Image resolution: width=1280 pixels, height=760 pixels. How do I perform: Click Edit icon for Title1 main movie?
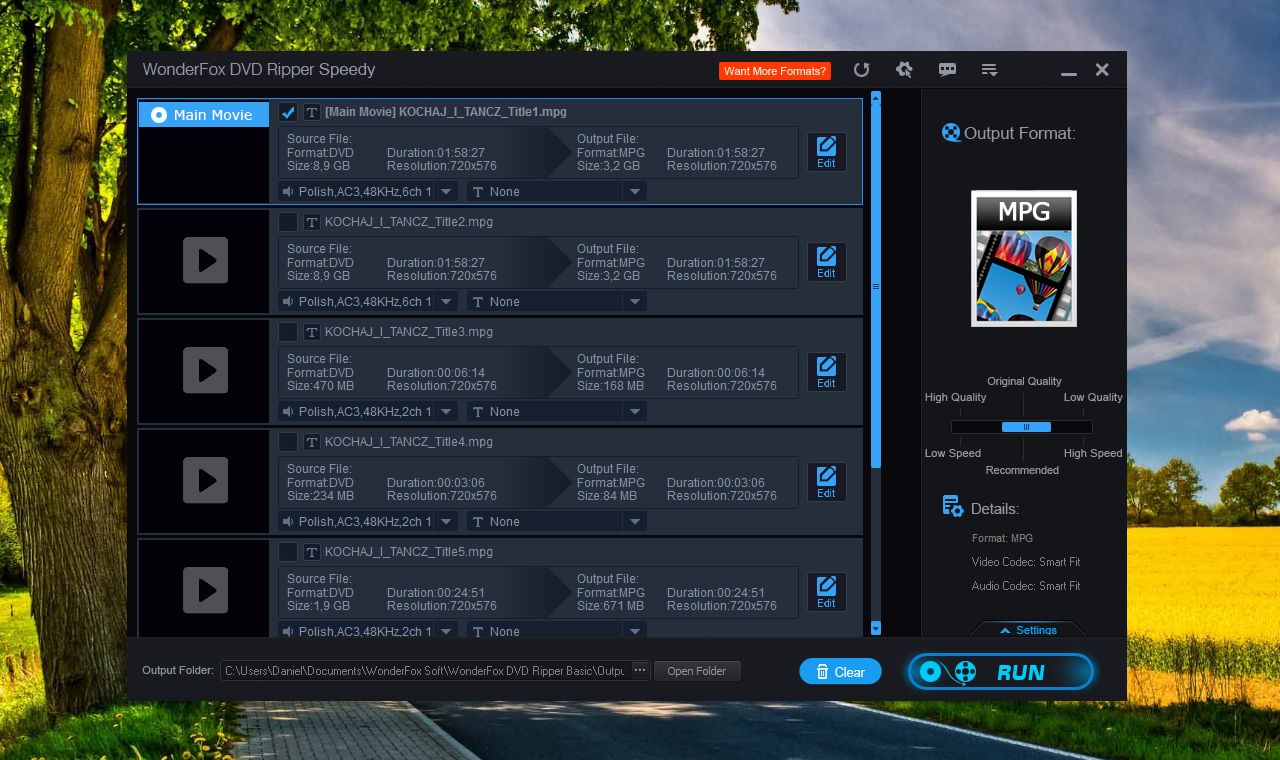click(x=826, y=152)
